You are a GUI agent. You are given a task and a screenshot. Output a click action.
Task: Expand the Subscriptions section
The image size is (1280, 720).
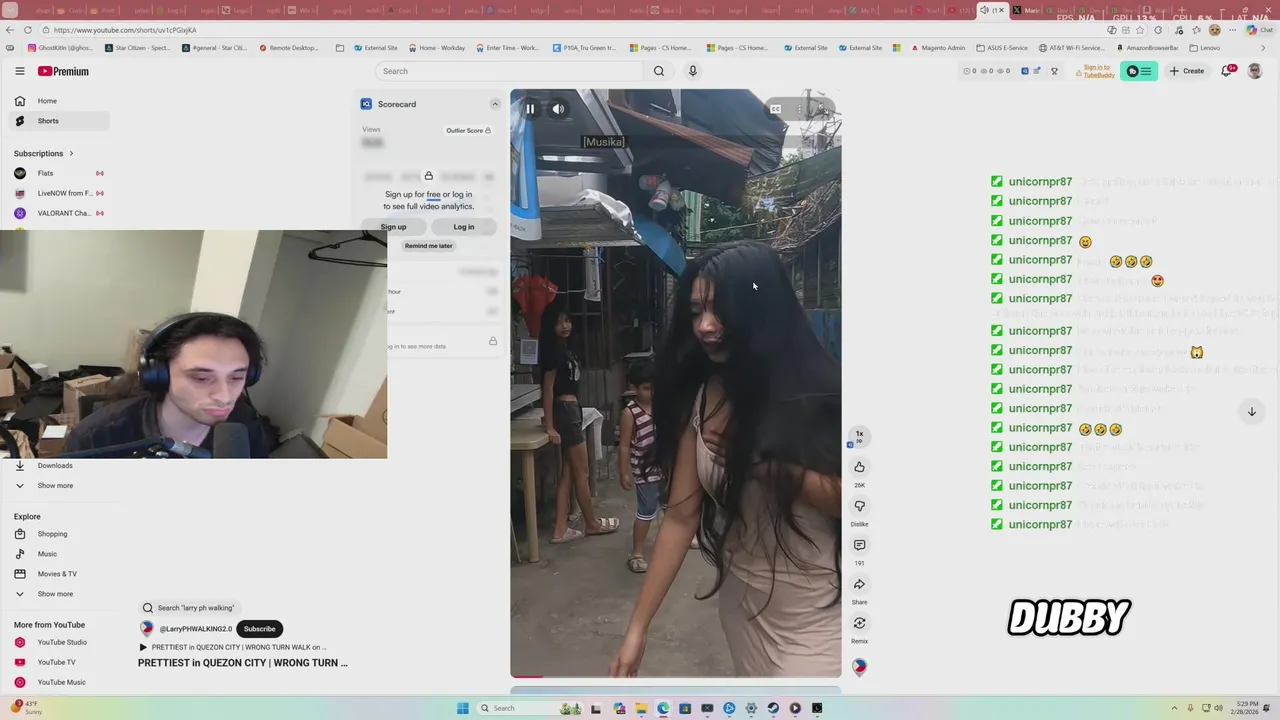click(x=44, y=153)
